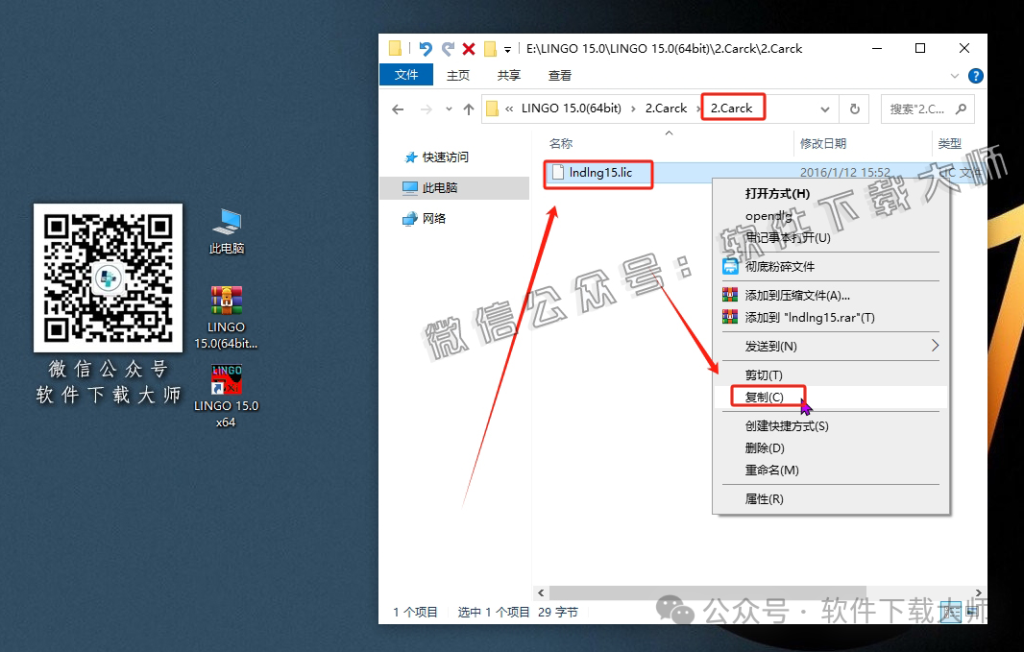
Task: Click the red X icon in quick access toolbar
Action: coord(469,48)
